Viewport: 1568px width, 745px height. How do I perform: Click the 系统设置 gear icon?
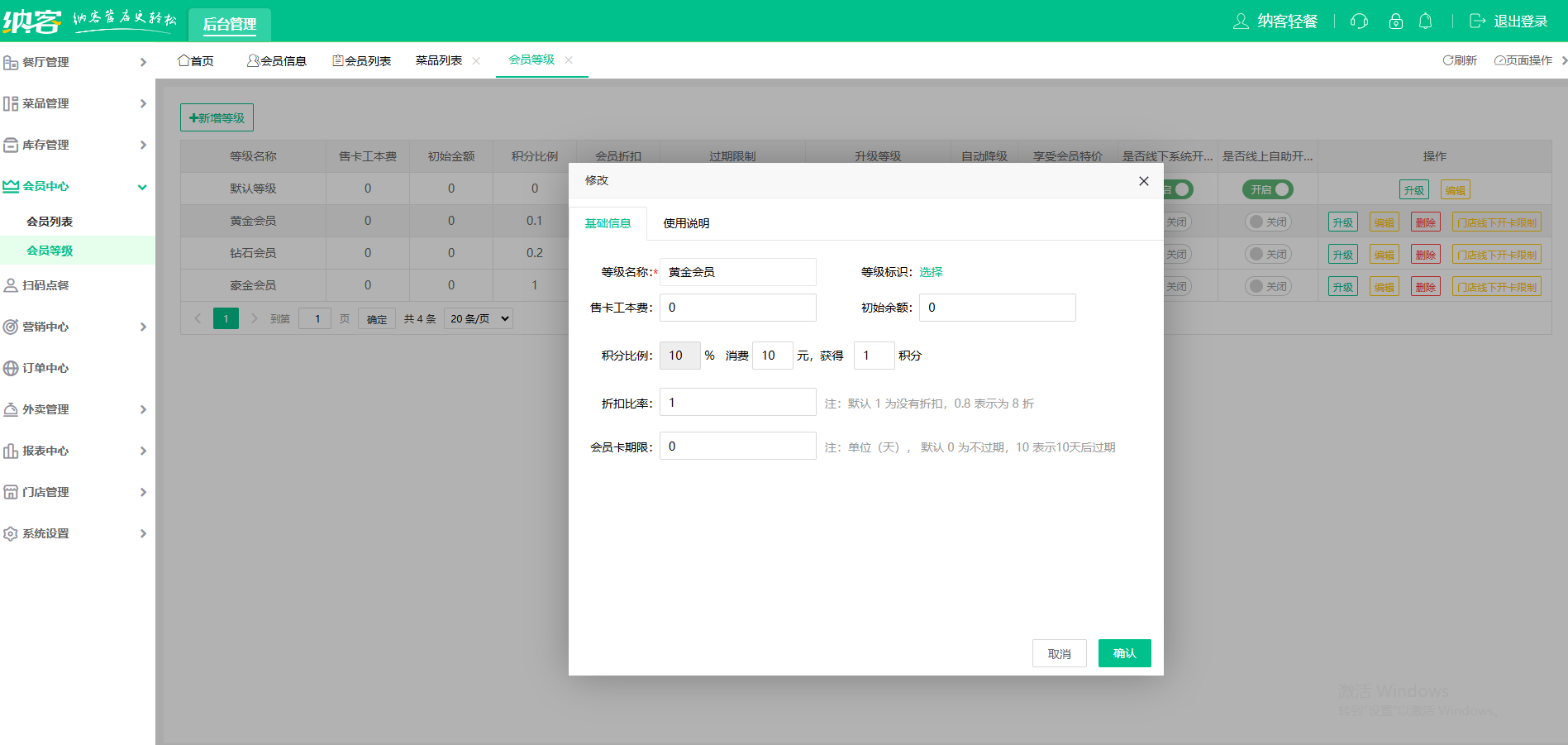coord(11,533)
